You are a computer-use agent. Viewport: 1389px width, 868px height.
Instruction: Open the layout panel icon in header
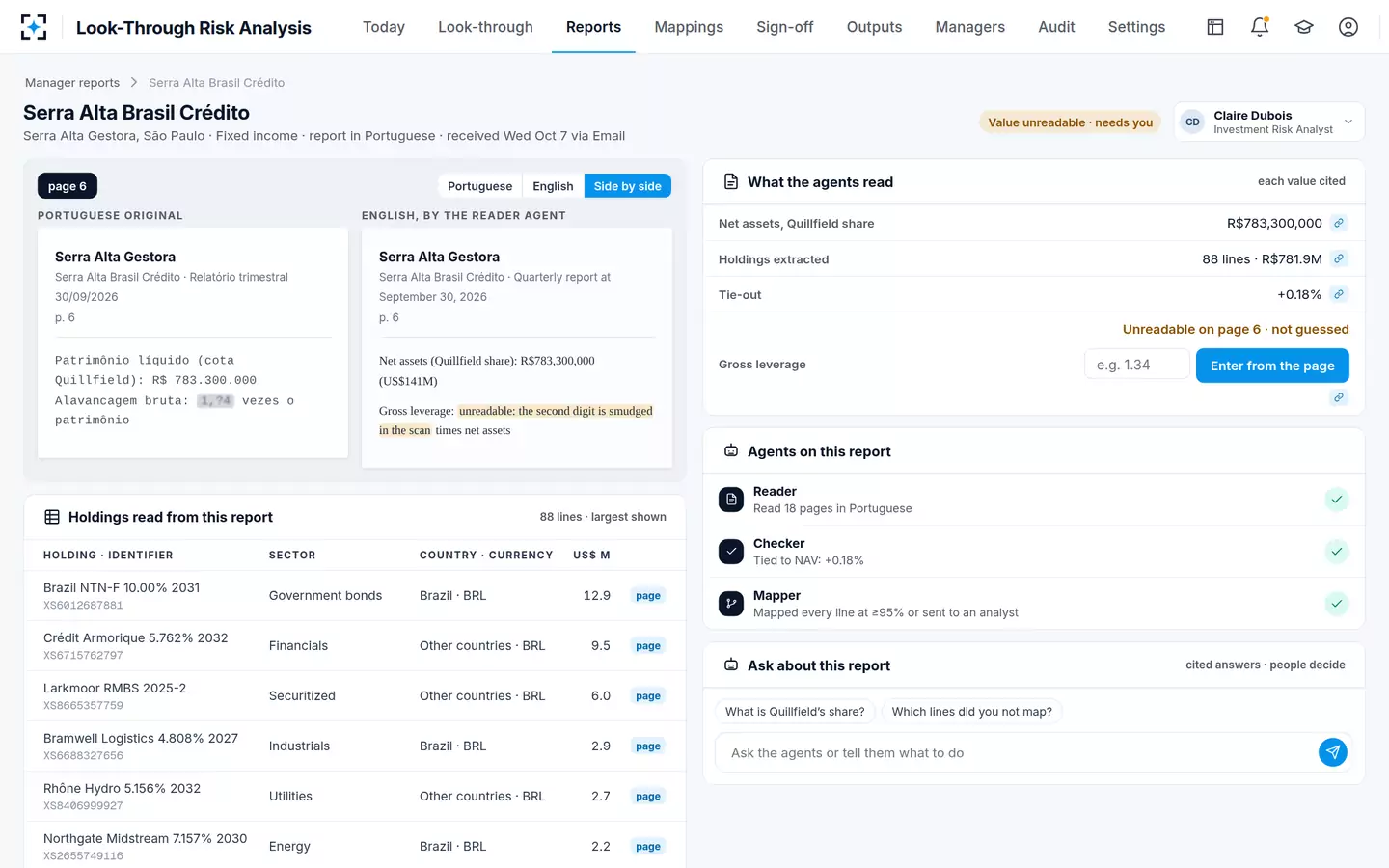click(1215, 27)
